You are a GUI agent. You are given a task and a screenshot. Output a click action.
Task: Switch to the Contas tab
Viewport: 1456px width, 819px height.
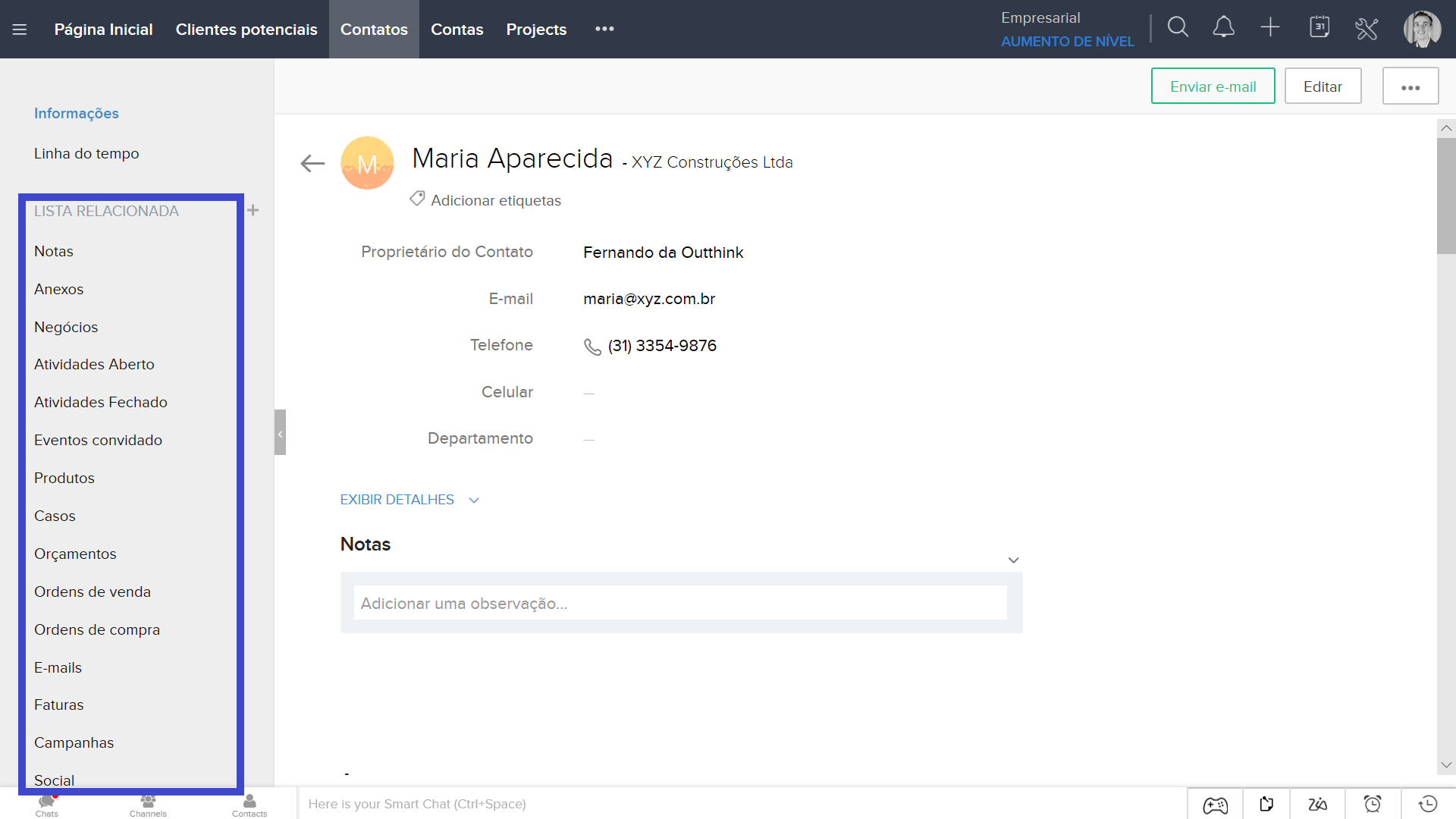(457, 30)
